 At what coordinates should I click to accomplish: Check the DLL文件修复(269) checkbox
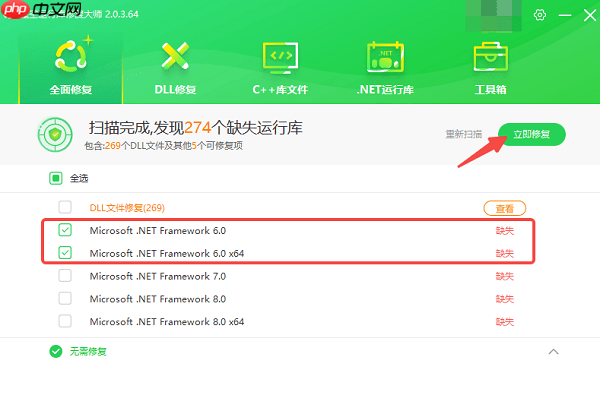[65, 207]
